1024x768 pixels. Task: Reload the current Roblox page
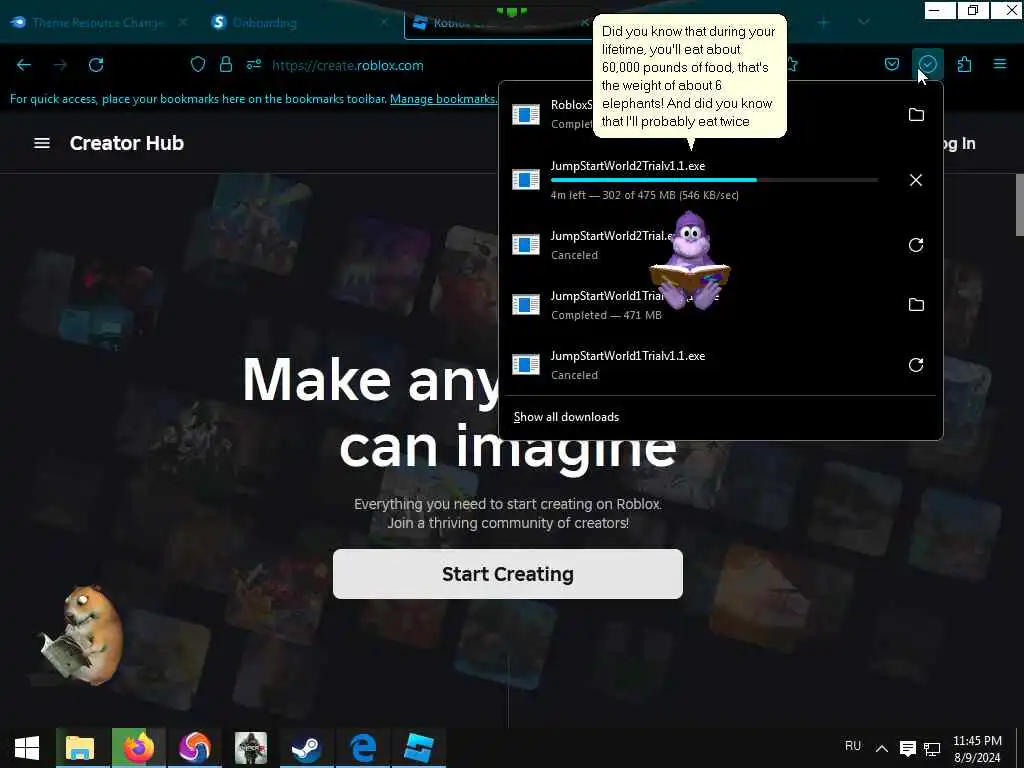(96, 65)
